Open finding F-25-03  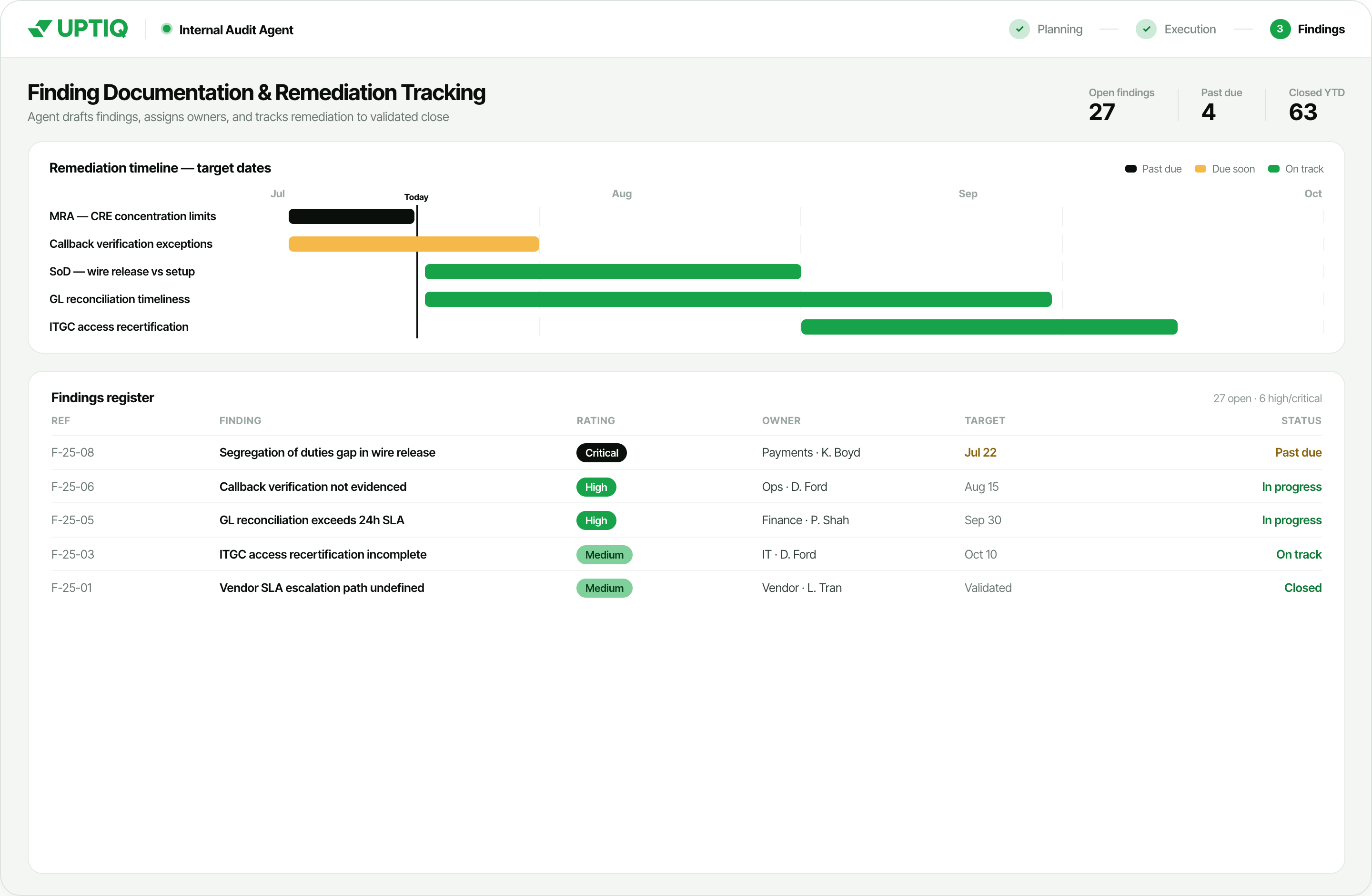pyautogui.click(x=72, y=554)
